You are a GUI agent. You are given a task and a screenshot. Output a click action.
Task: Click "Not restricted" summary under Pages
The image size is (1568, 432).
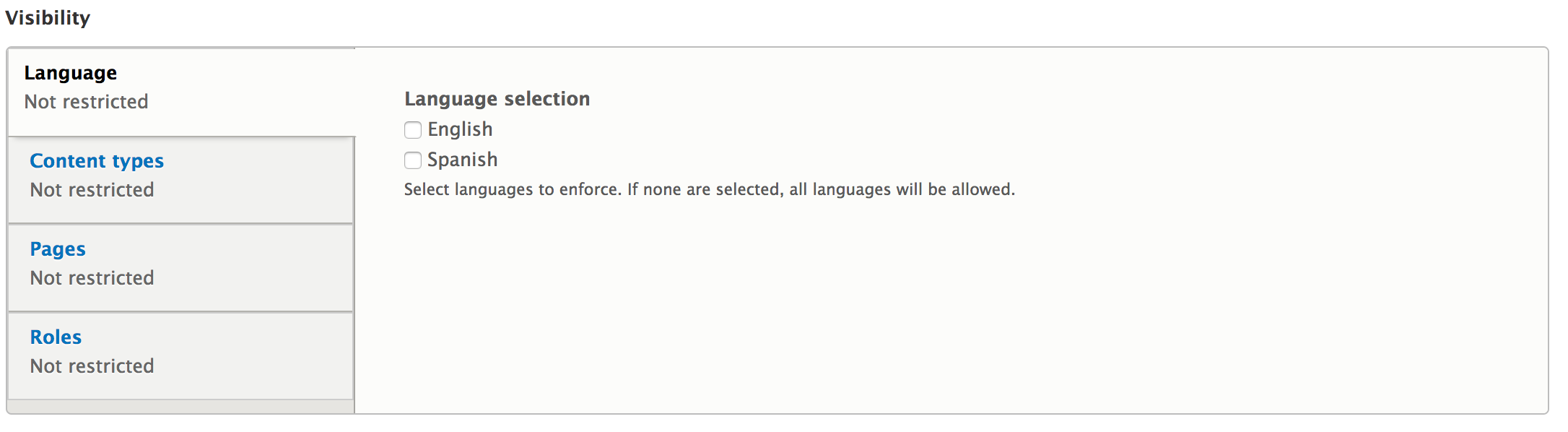click(92, 278)
